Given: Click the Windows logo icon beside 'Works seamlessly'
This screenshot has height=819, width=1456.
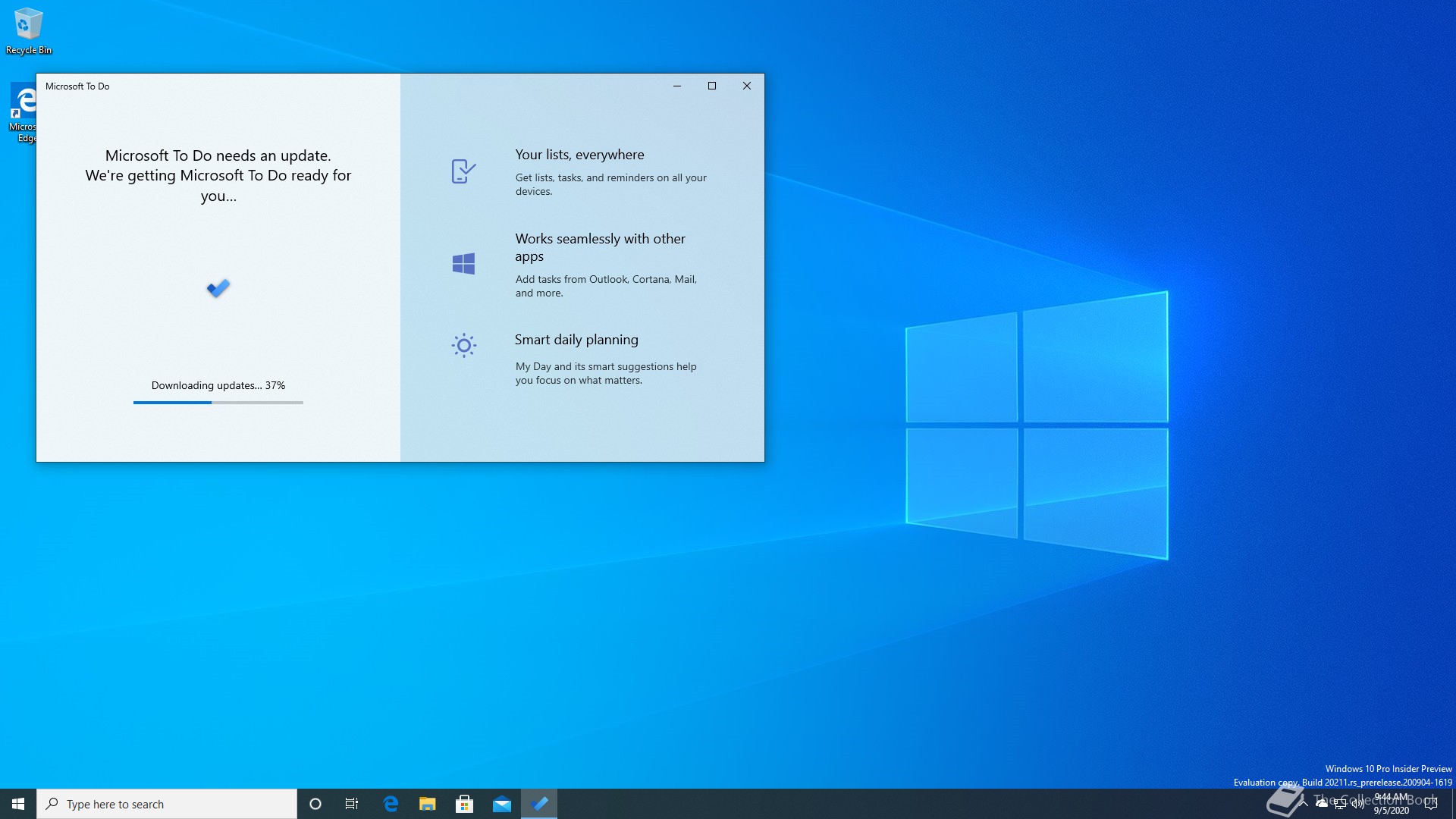Looking at the screenshot, I should (x=463, y=264).
